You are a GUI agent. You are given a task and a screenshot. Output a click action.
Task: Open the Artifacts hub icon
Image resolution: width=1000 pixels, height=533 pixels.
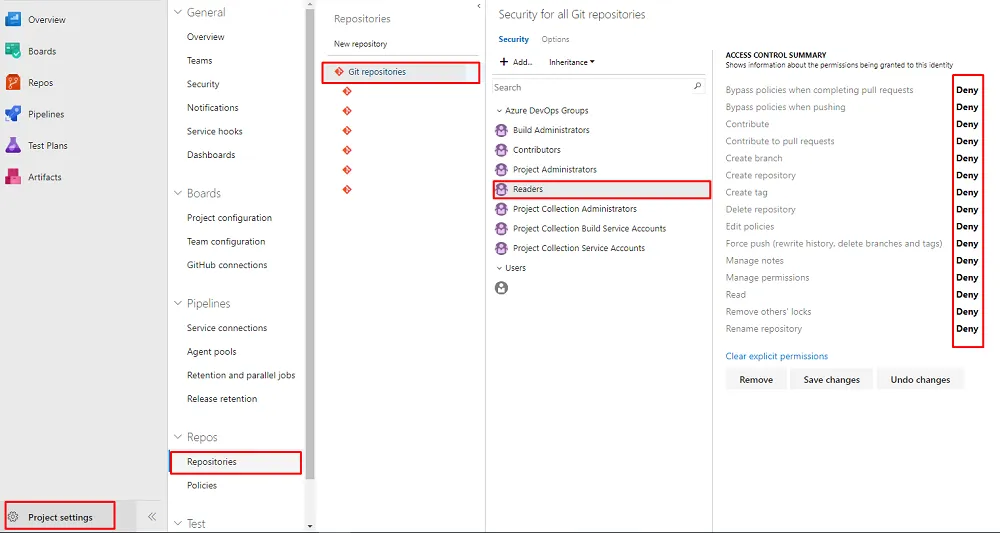[x=13, y=177]
